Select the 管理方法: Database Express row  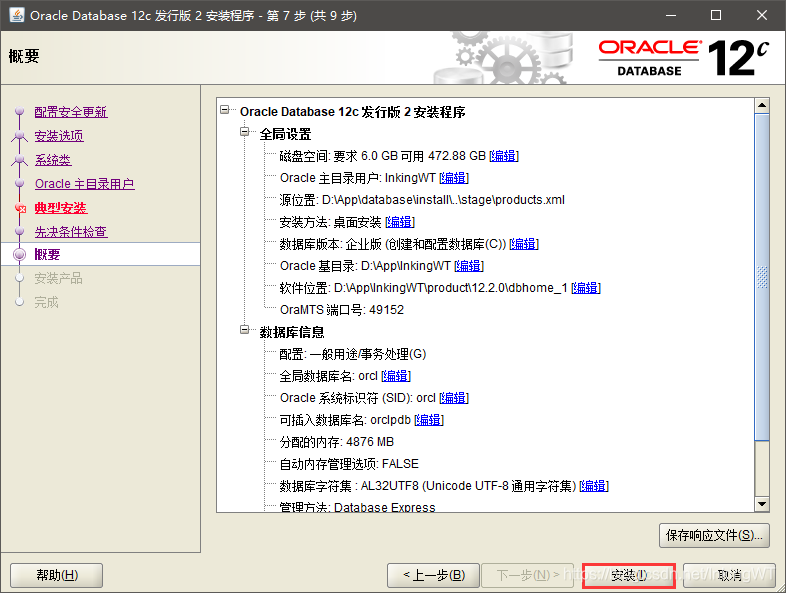(x=357, y=507)
